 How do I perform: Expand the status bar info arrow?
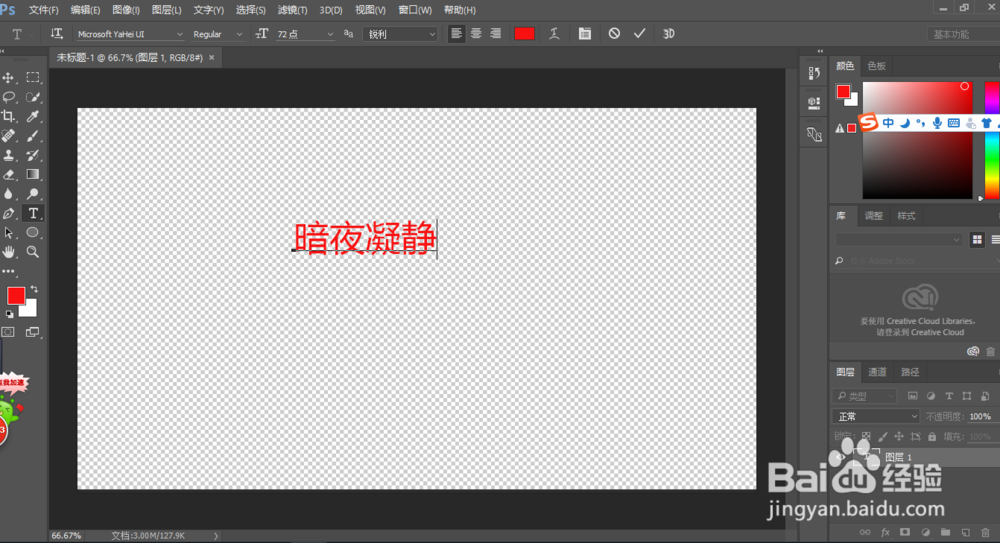(216, 536)
